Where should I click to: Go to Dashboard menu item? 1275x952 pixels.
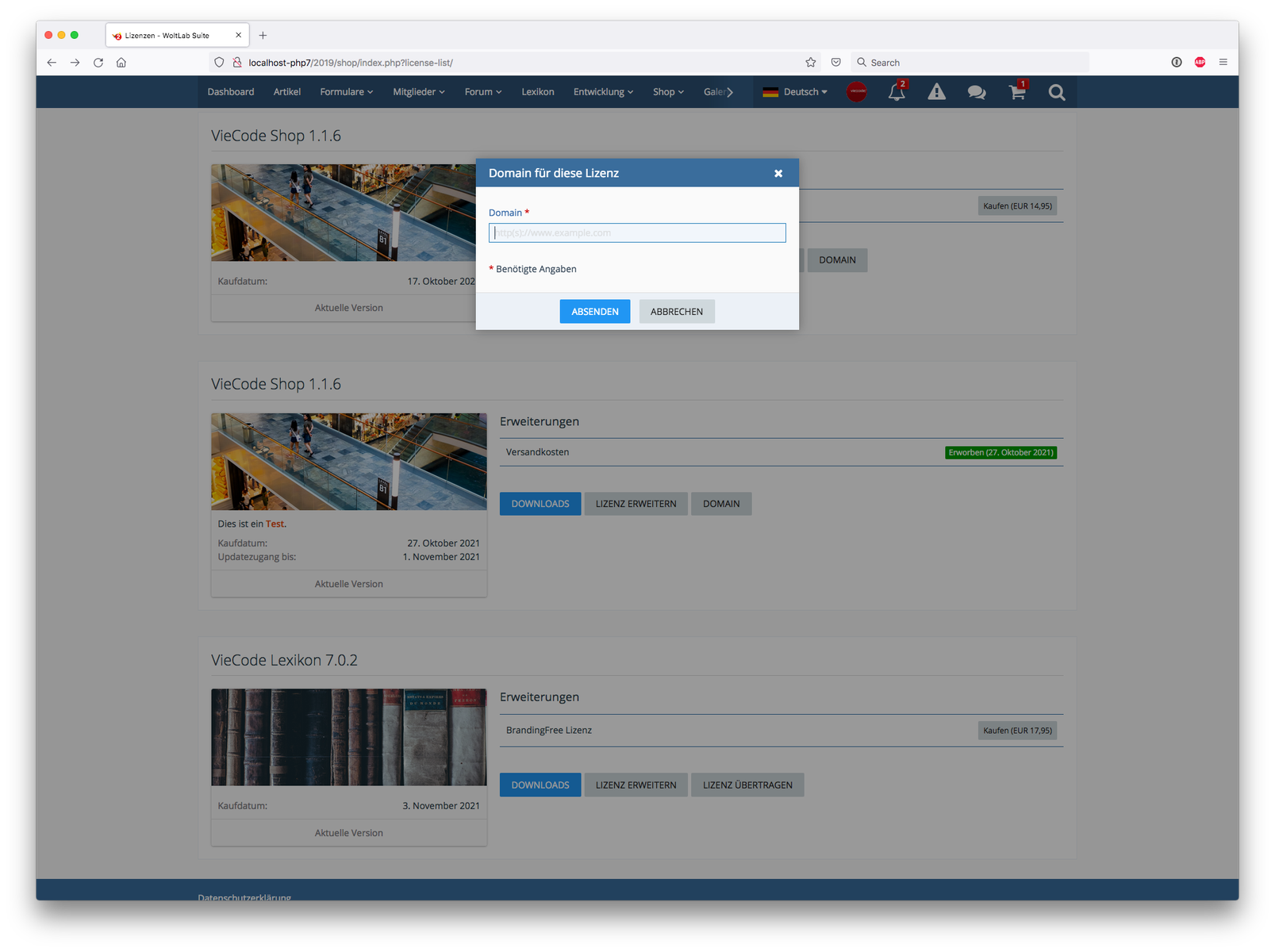click(231, 92)
